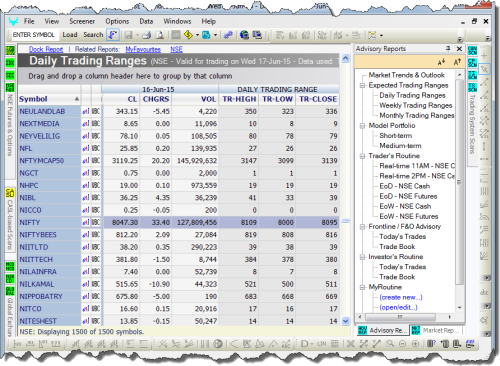Image resolution: width=500 pixels, height=366 pixels.
Task: Open the Data menu
Action: coord(146,21)
